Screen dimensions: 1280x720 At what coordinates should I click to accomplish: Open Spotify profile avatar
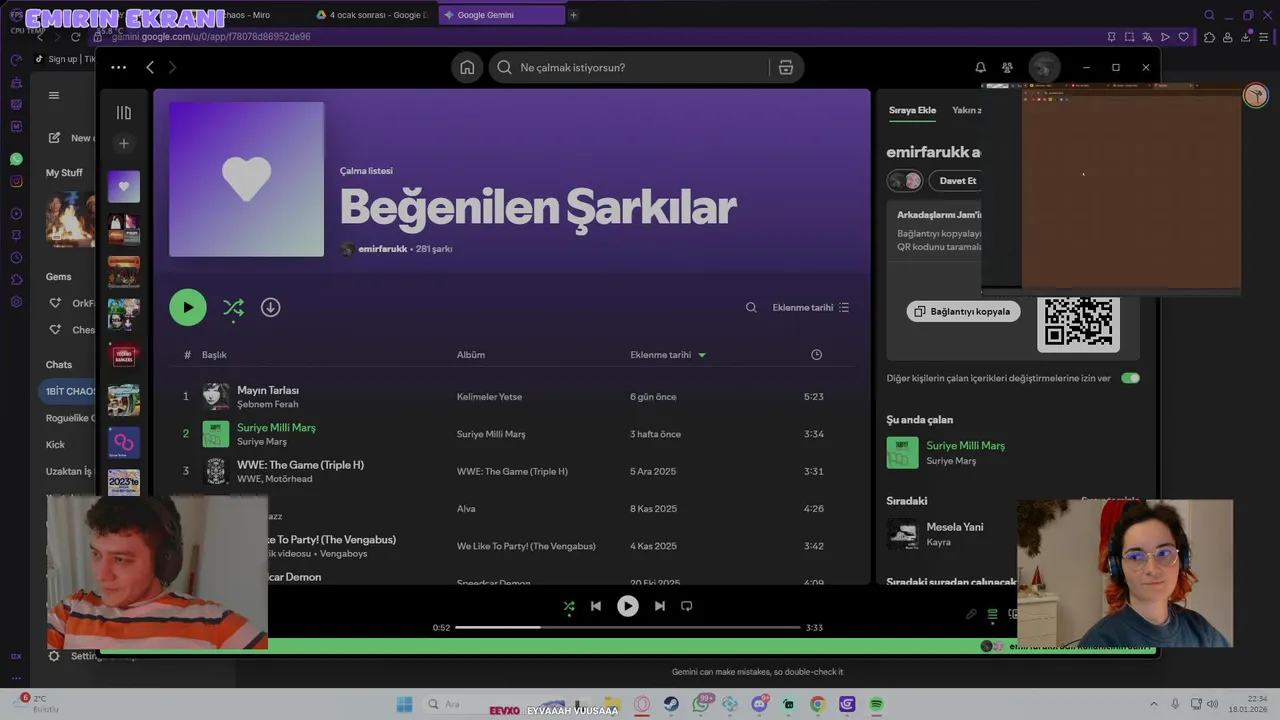point(1044,67)
